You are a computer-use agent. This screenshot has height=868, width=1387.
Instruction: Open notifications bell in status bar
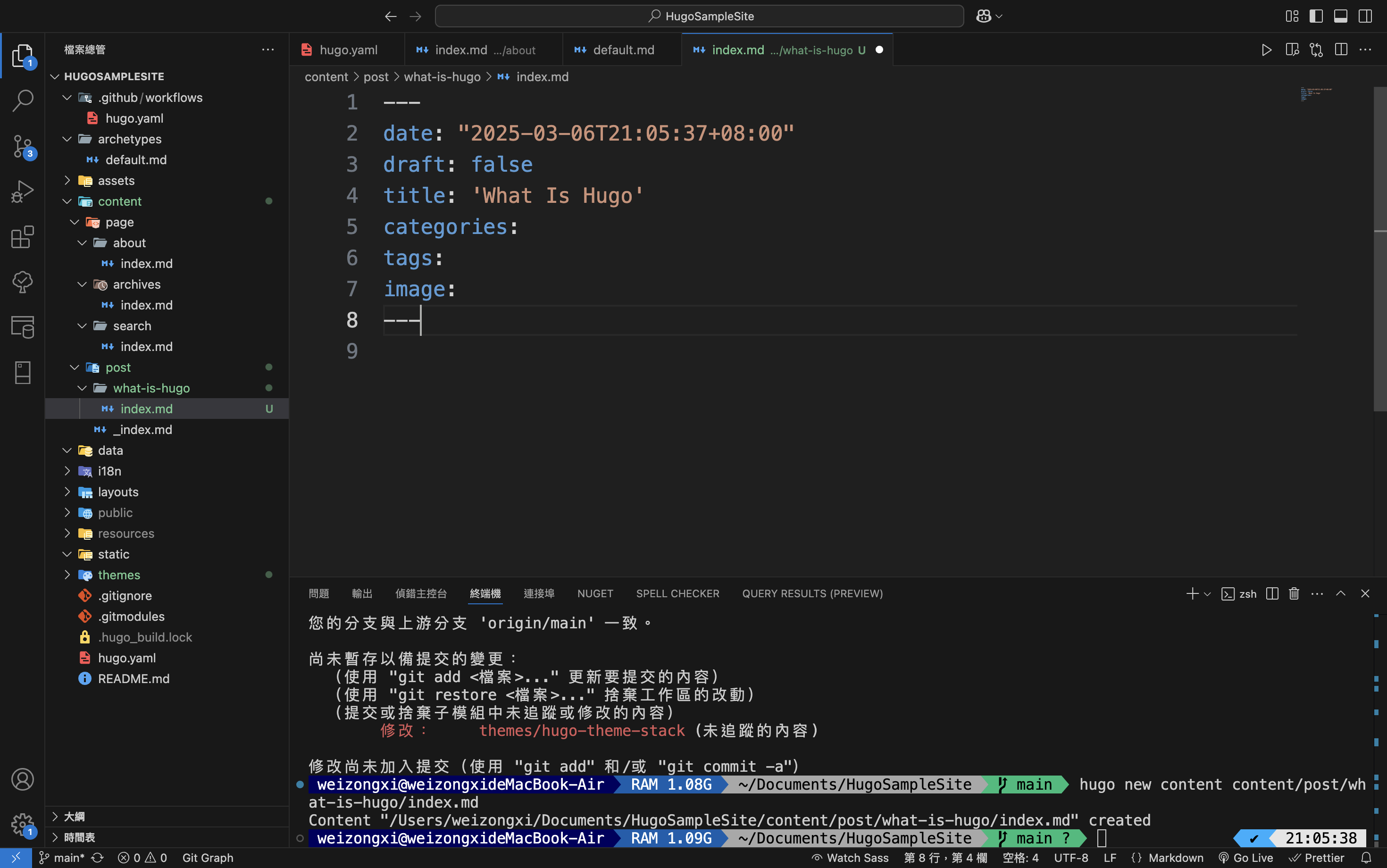(x=1366, y=858)
